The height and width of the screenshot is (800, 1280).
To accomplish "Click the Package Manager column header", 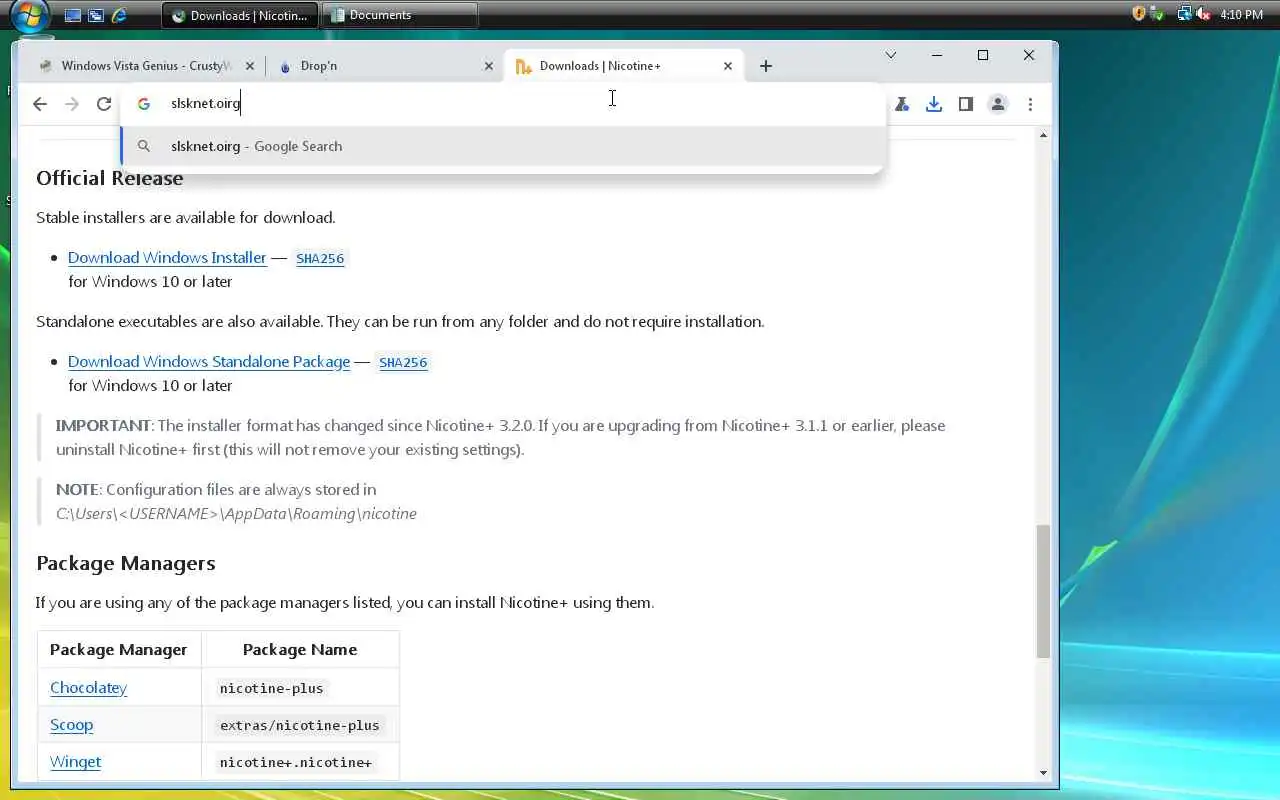I will (119, 649).
